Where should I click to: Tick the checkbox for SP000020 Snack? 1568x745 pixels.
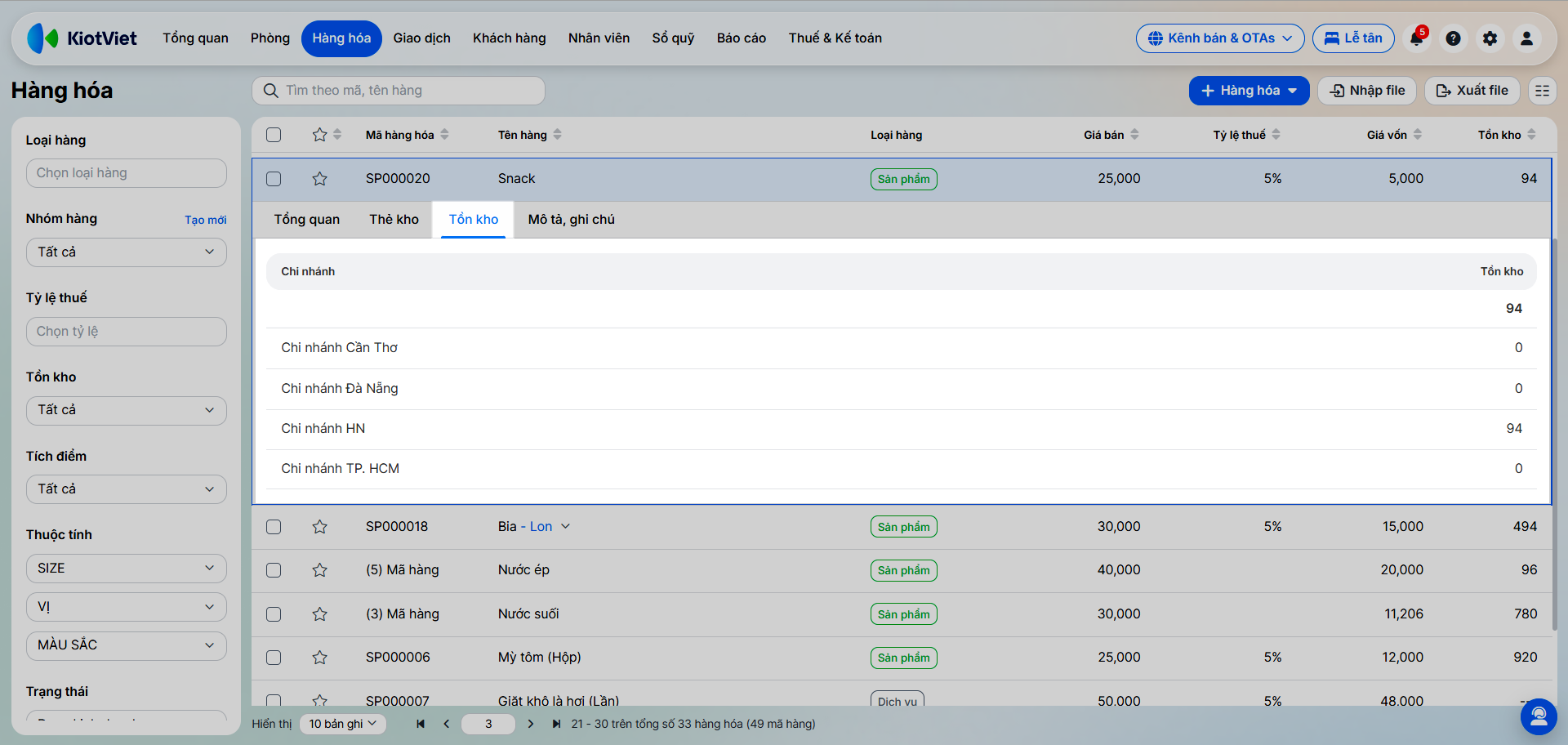pos(274,179)
